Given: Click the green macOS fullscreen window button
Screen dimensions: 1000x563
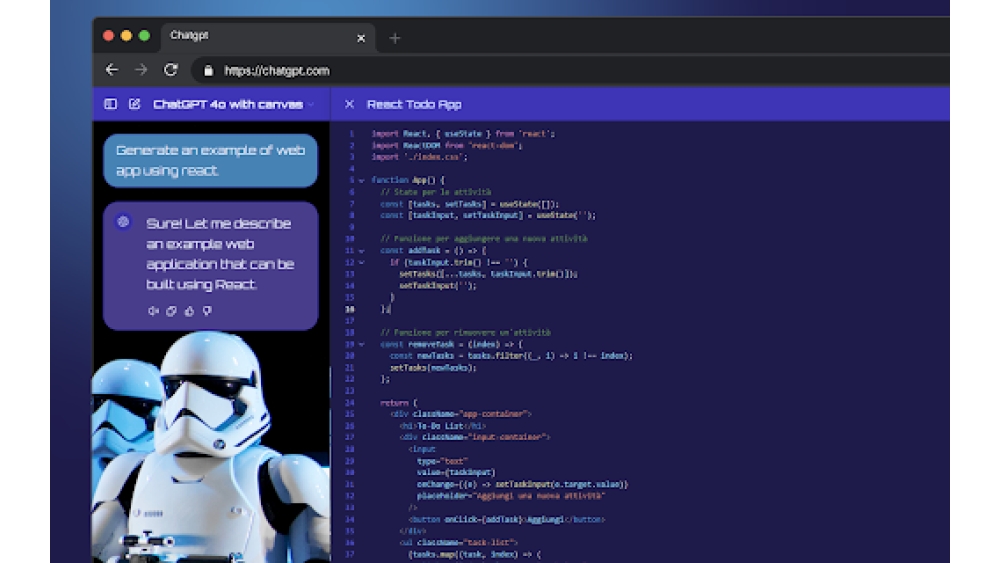Looking at the screenshot, I should (x=144, y=36).
